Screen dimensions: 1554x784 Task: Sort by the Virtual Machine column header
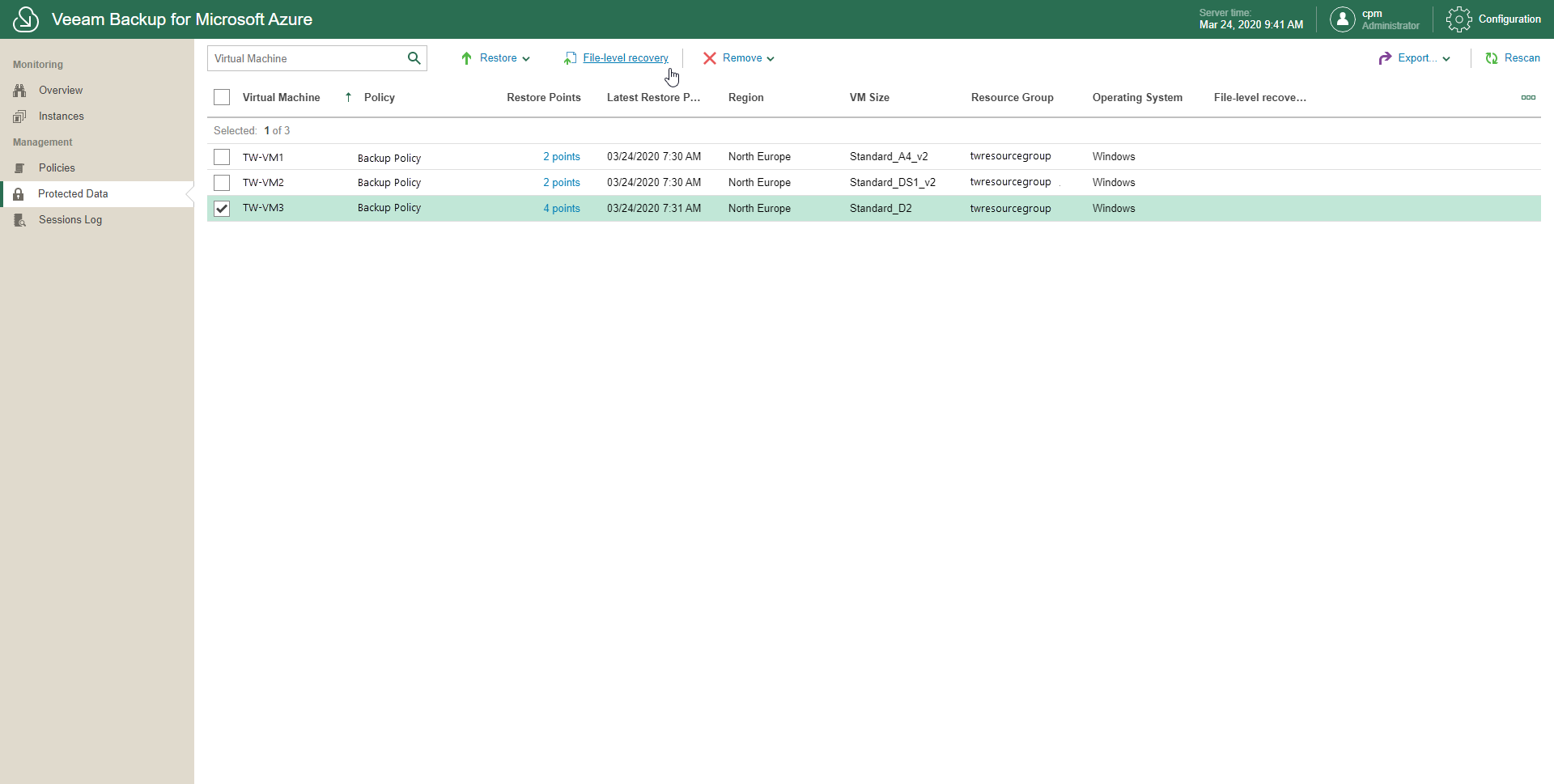pos(281,98)
